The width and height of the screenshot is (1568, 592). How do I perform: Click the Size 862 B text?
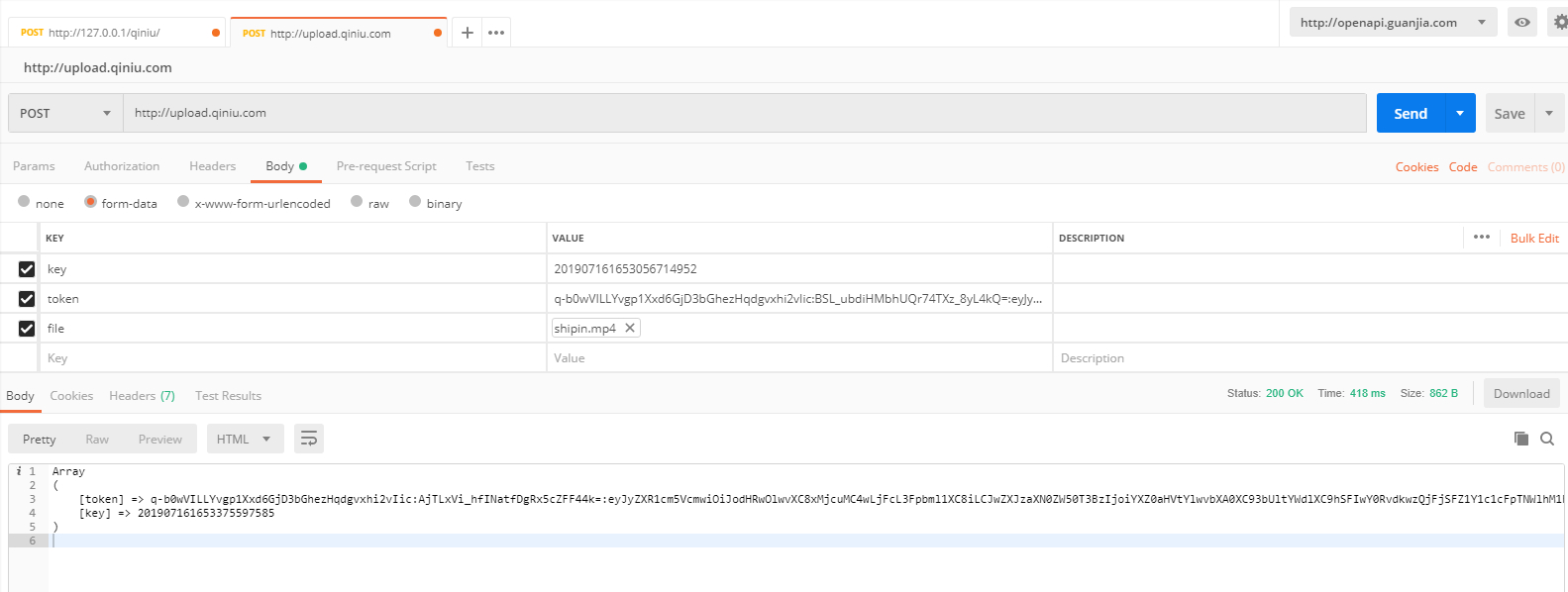tap(1428, 393)
